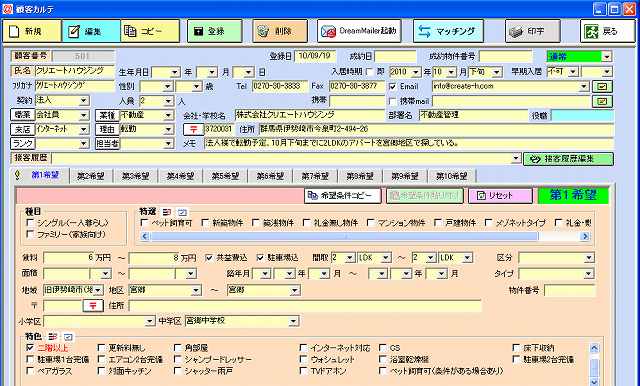Click the check icon next to 特選
This screenshot has width=640, height=386.
pos(182,212)
